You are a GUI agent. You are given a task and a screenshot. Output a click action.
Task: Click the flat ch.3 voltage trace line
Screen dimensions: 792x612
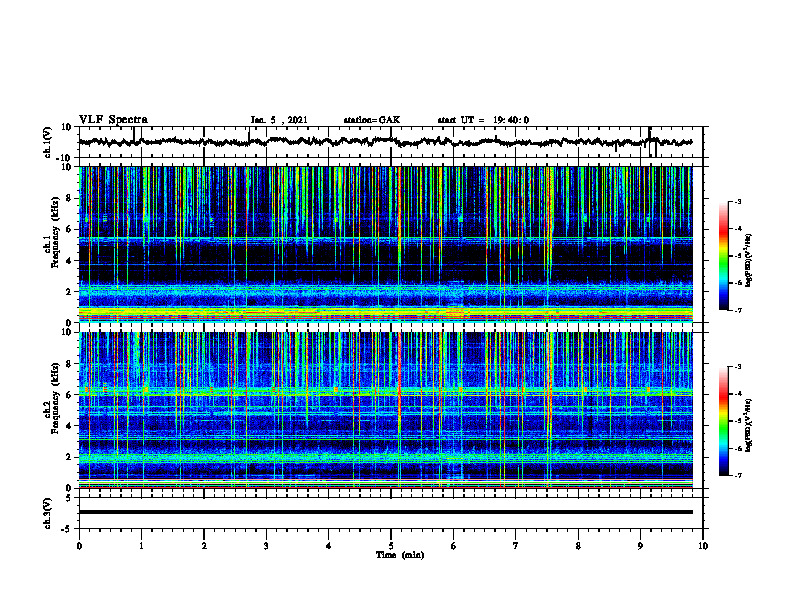[385, 512]
